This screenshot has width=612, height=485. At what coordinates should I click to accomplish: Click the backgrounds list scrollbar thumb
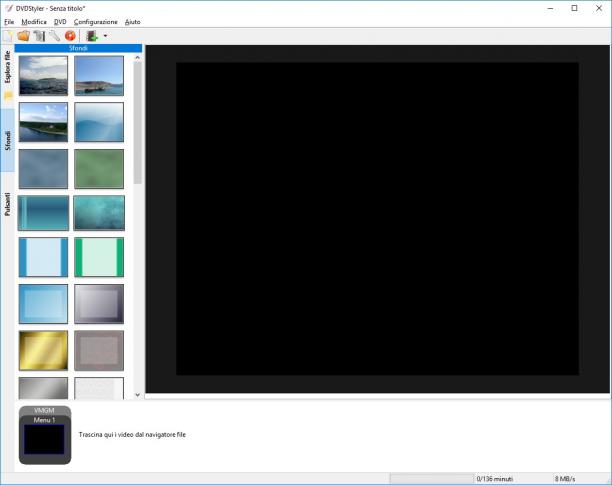tap(137, 123)
